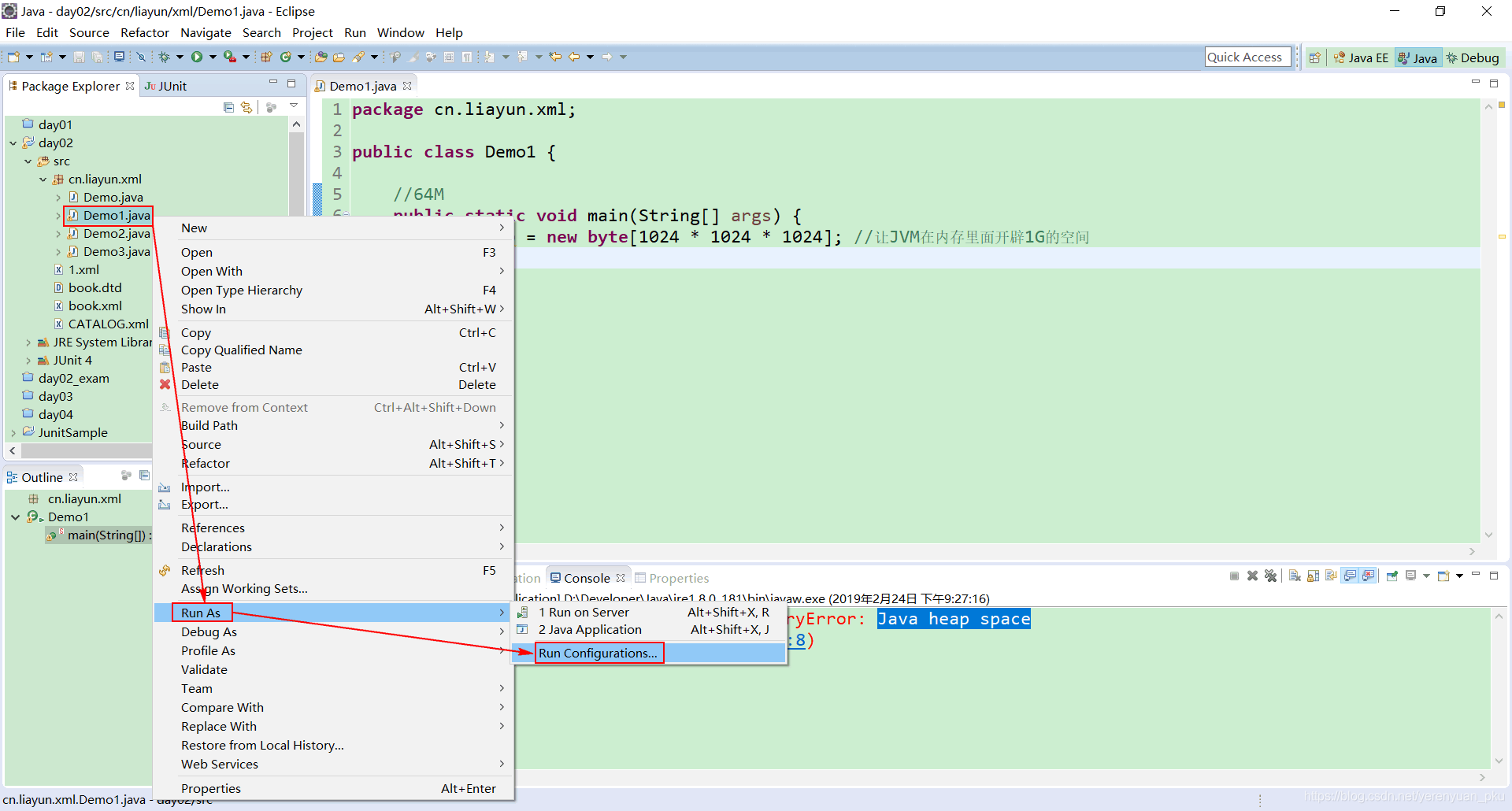1512x811 pixels.
Task: Collapse Demo1 class in Outline view
Action: (x=15, y=517)
